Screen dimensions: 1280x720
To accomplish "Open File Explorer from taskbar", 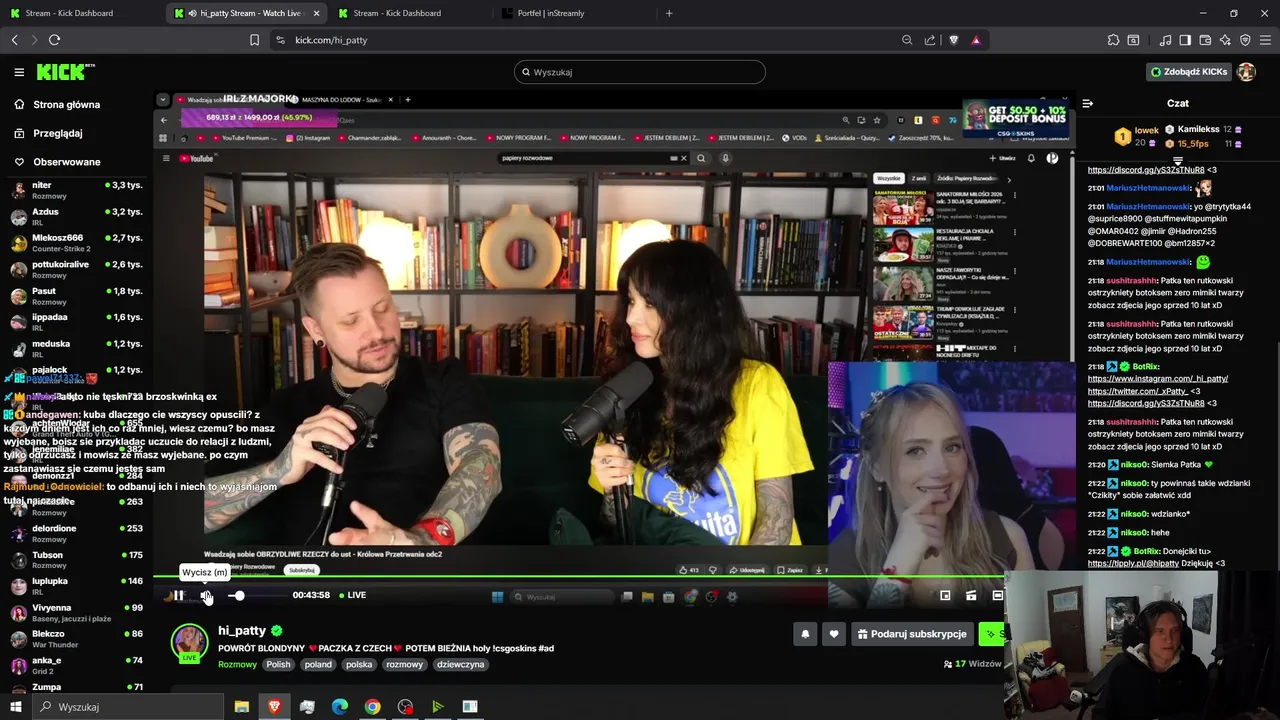I will [241, 707].
